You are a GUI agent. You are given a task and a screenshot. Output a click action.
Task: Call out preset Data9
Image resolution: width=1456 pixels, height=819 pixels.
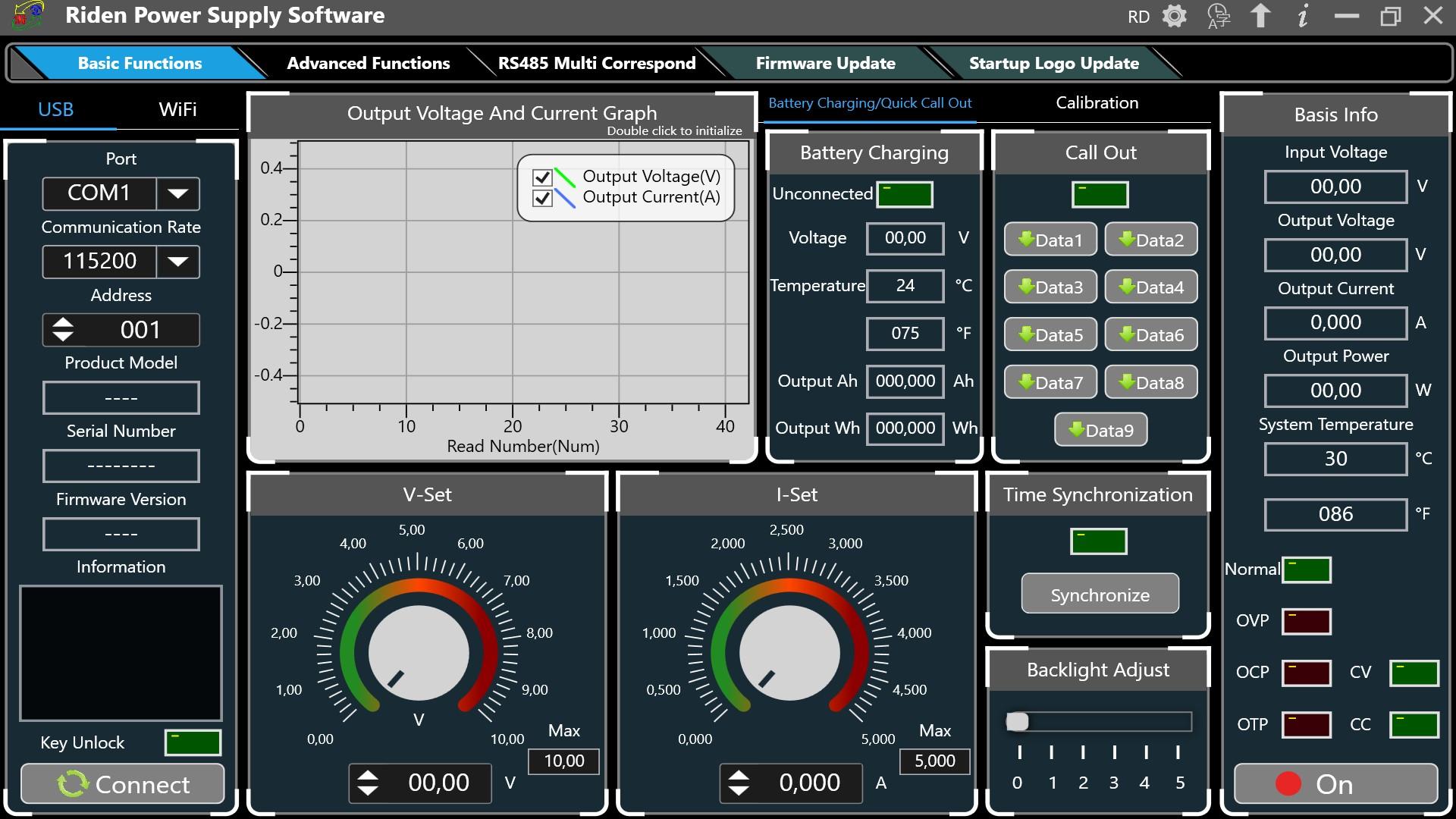(x=1100, y=430)
